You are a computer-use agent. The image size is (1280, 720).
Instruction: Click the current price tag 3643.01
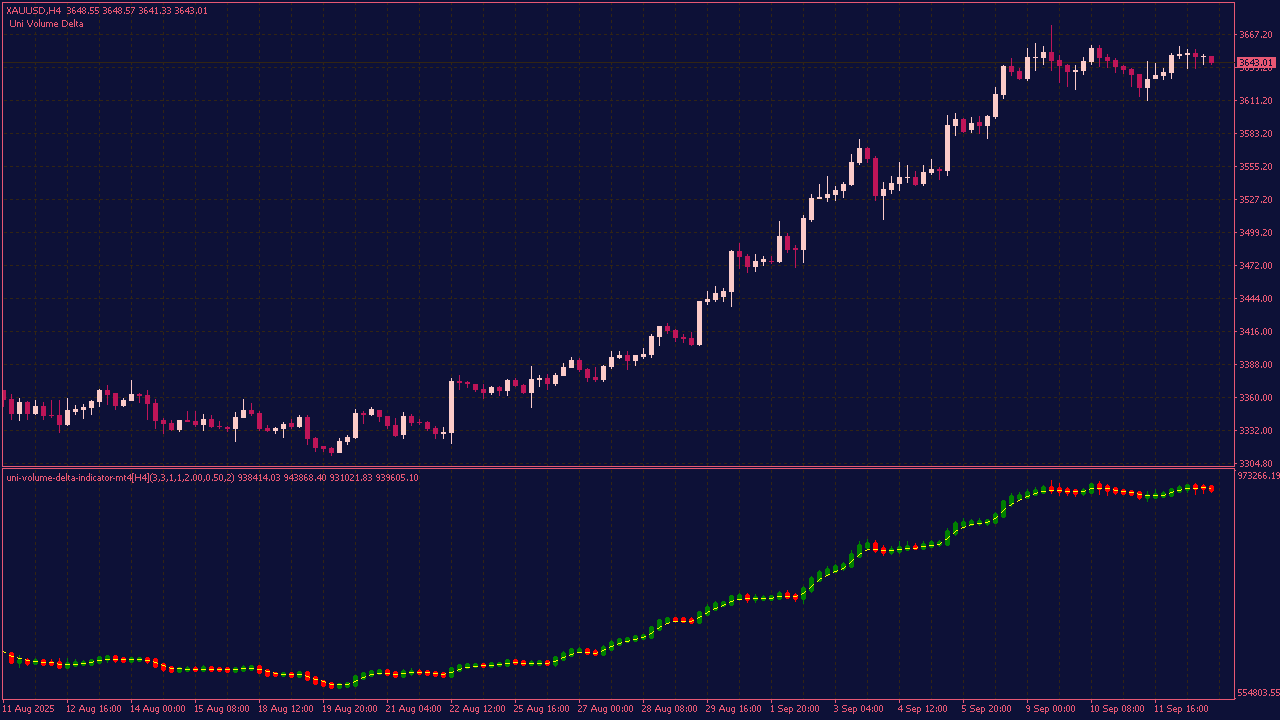[1256, 63]
